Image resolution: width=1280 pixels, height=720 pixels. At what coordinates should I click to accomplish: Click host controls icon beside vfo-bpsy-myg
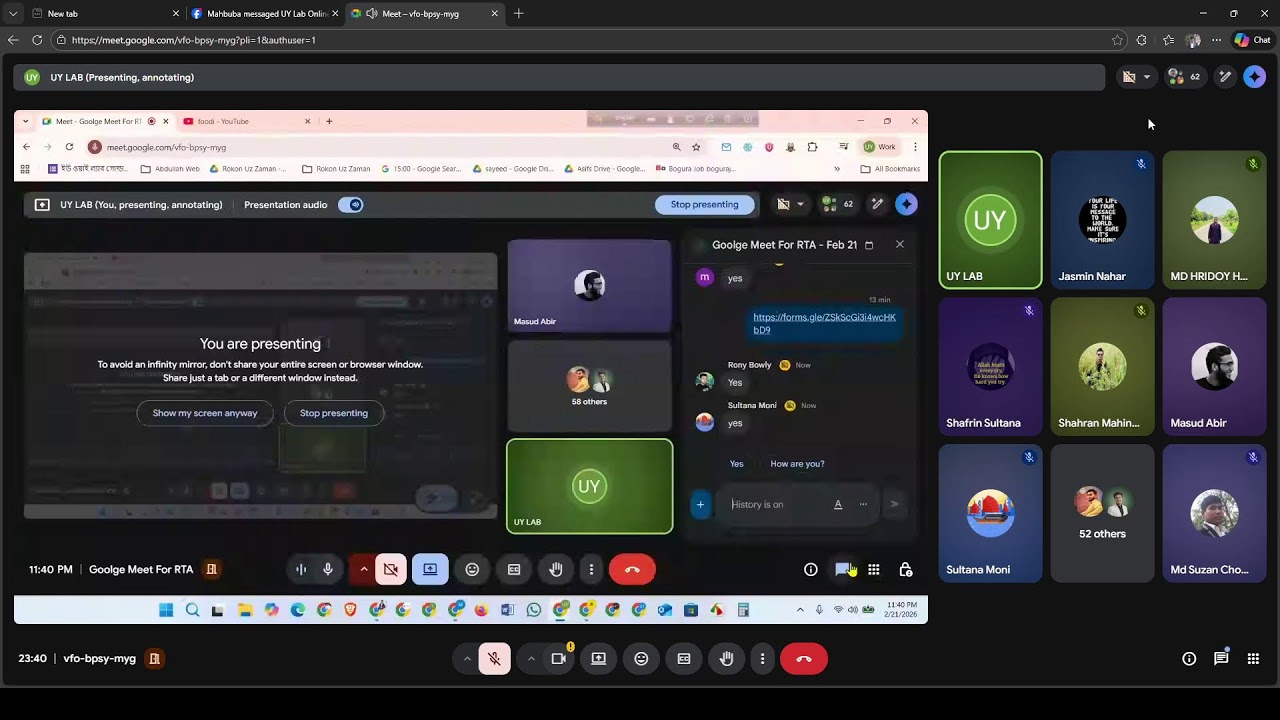(x=154, y=659)
